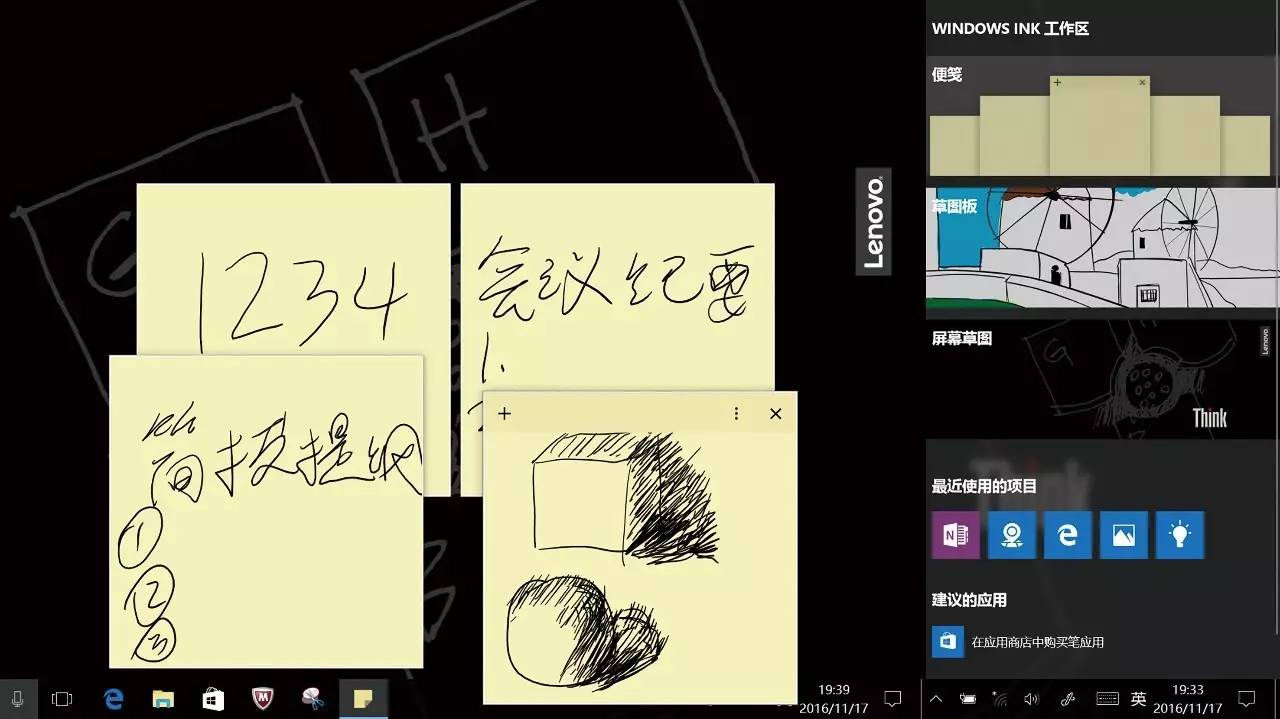Open Action Center beside the 19:39 clock
The height and width of the screenshot is (719, 1280).
[x=893, y=699]
